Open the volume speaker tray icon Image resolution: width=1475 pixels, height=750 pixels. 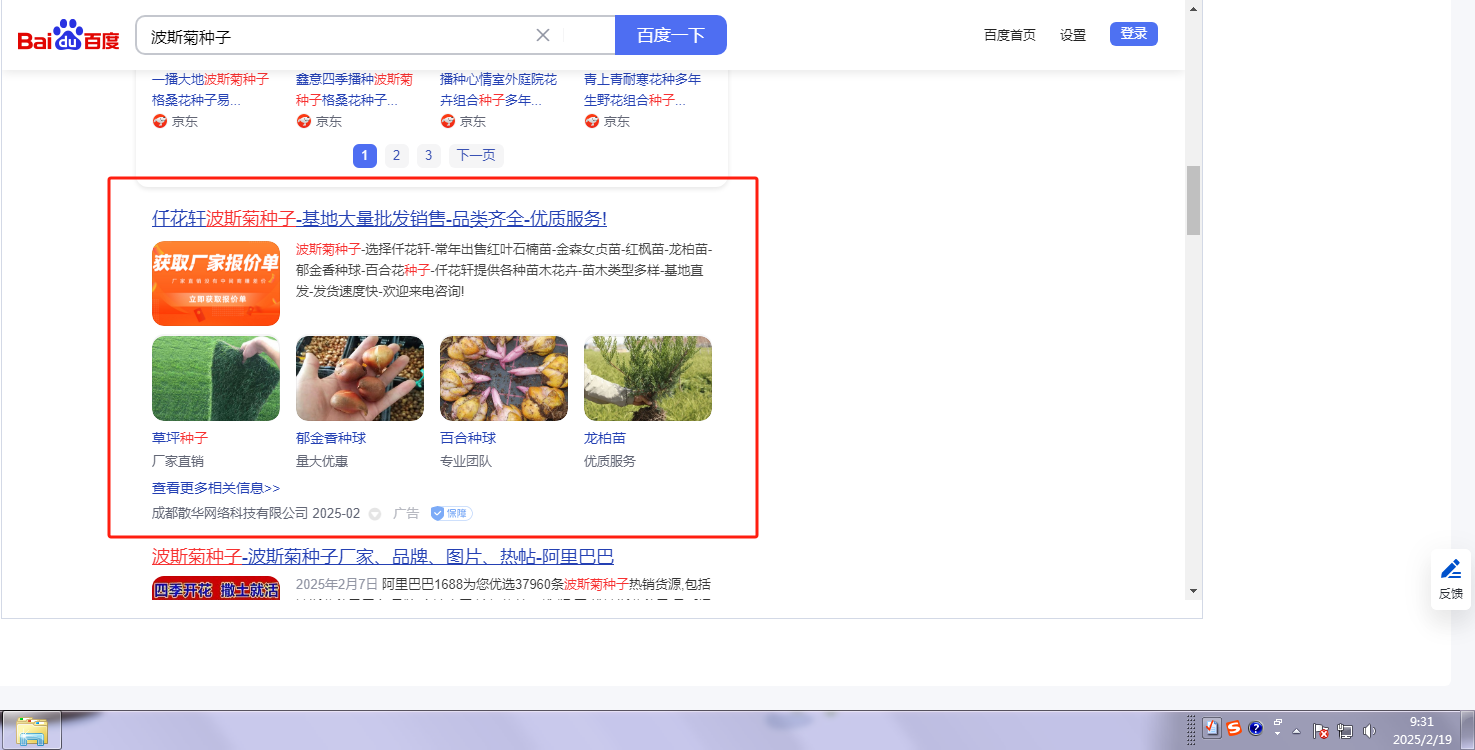[1369, 731]
